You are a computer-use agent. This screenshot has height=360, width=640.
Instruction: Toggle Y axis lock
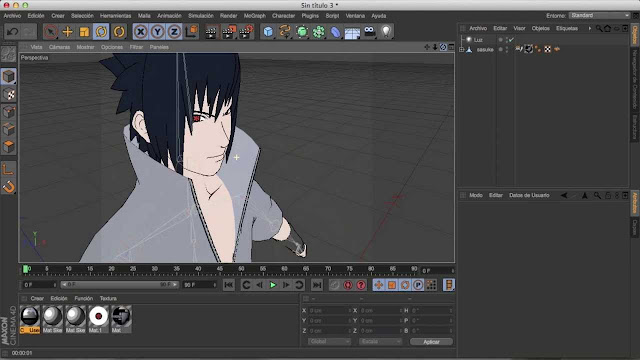(x=158, y=31)
